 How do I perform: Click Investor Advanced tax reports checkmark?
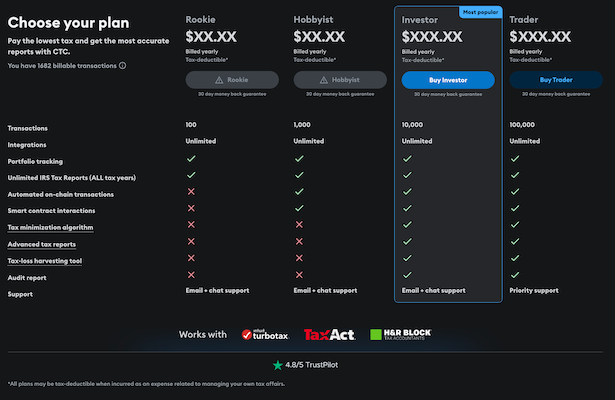pos(408,241)
